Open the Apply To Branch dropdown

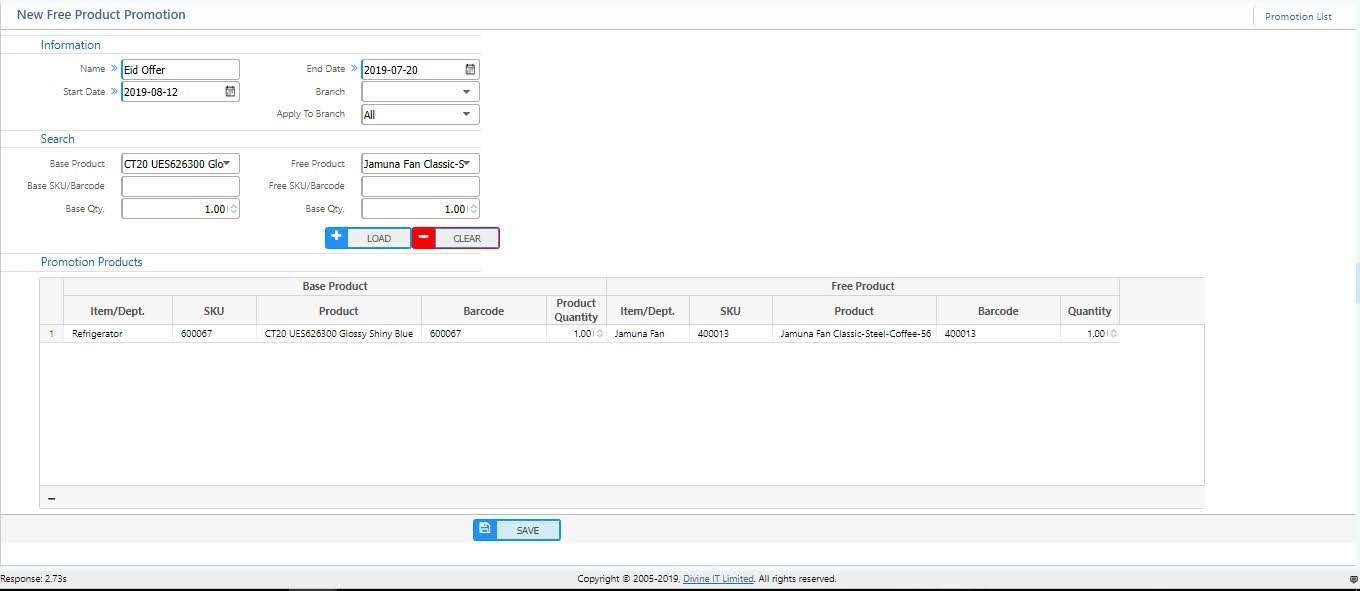[466, 114]
